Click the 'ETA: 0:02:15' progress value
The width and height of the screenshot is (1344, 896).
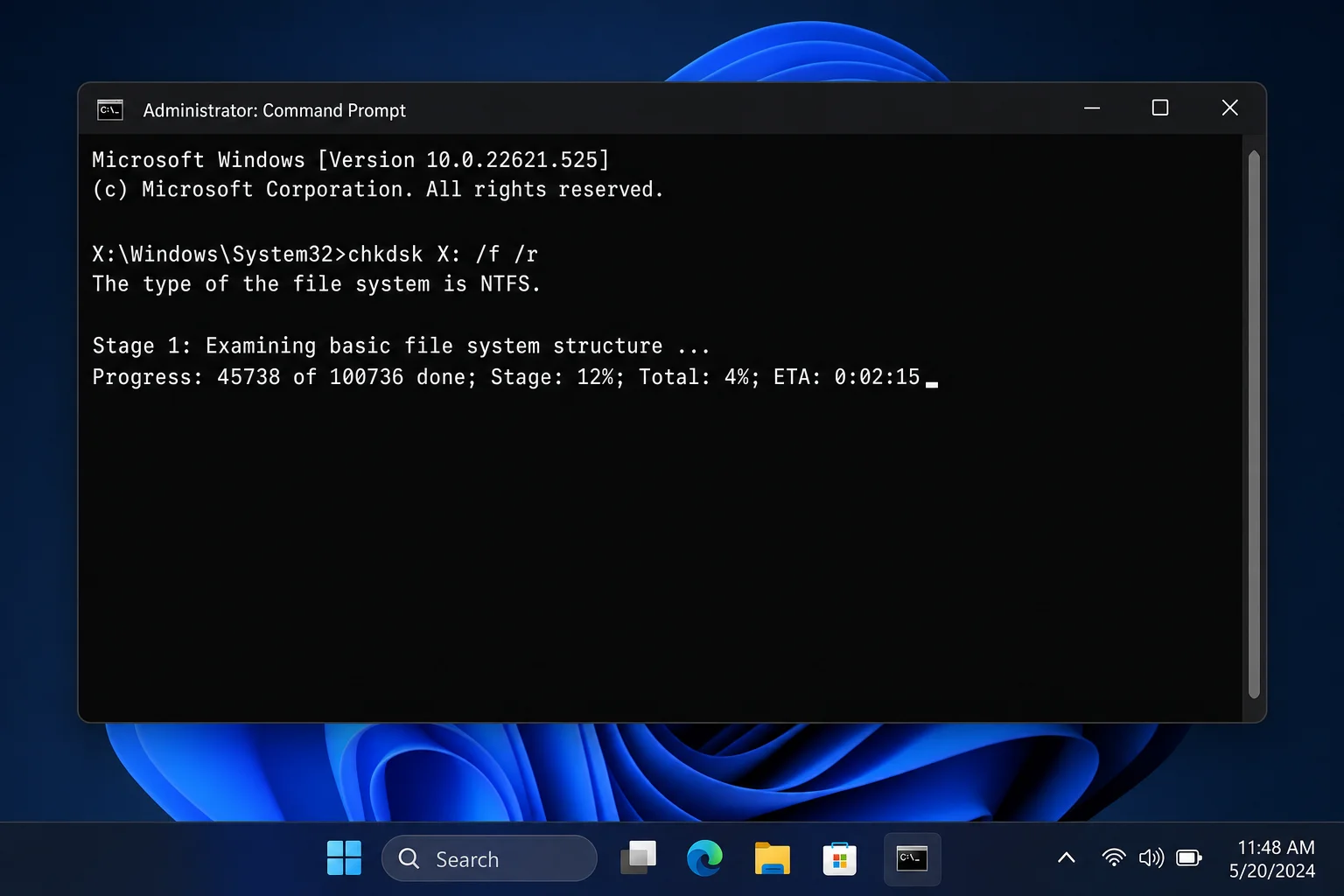pos(847,377)
